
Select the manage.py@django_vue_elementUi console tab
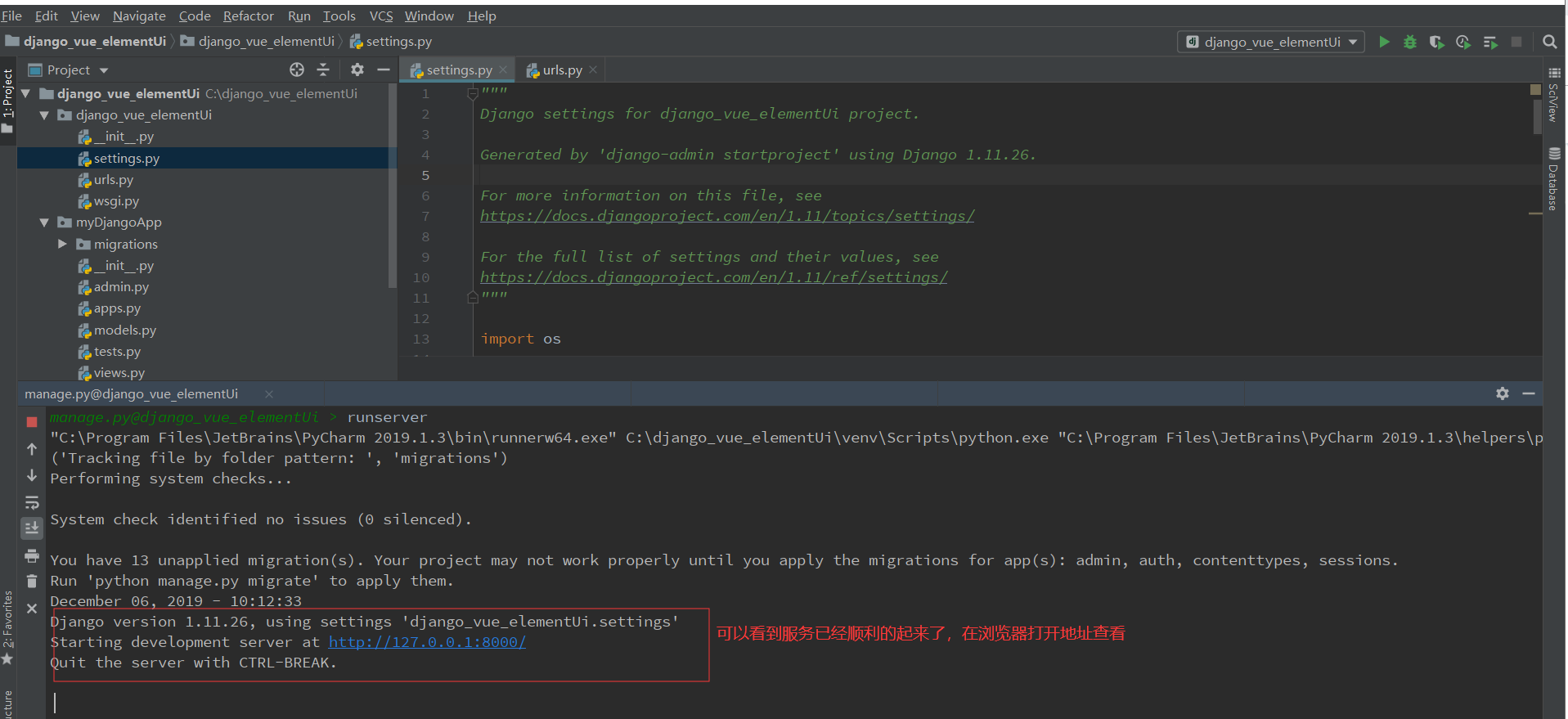[x=131, y=394]
